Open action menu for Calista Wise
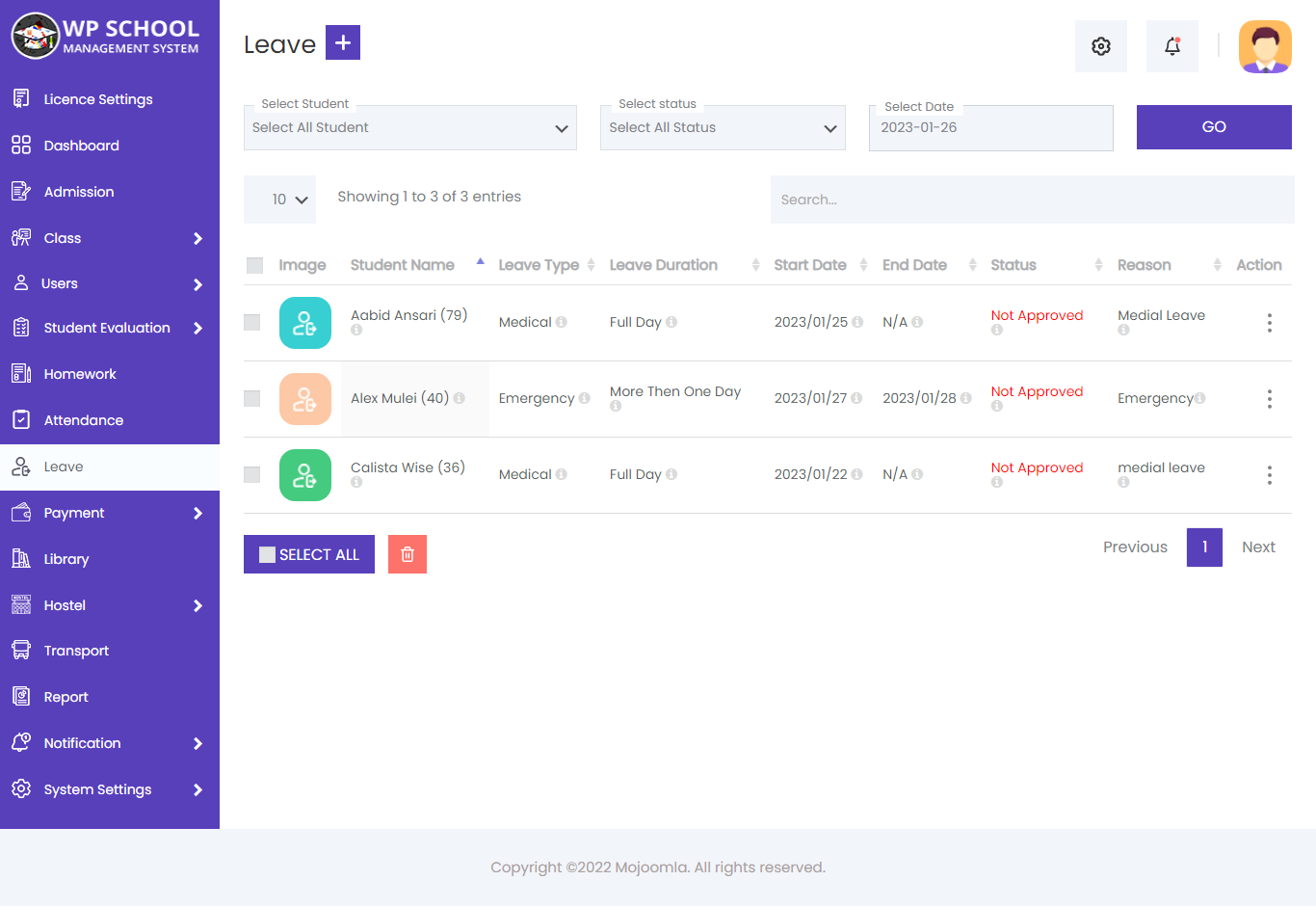Screen dimensions: 1316x907 click(1269, 475)
